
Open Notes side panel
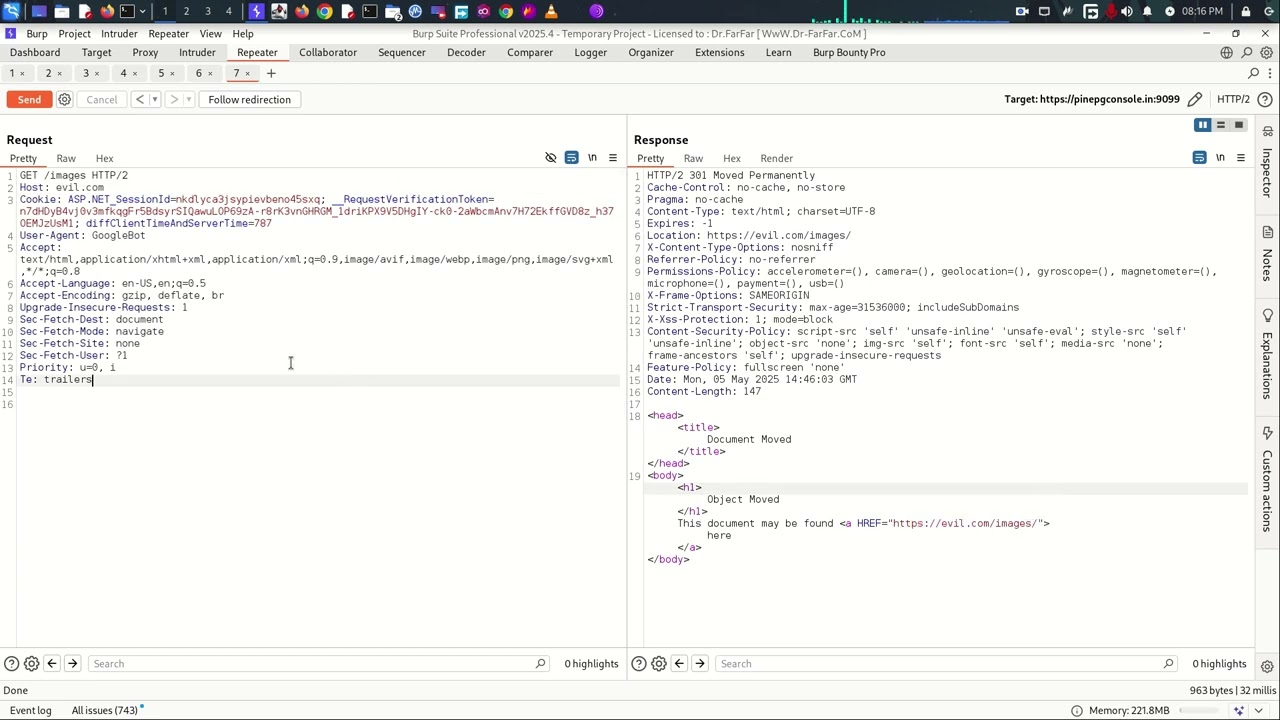coord(1267,254)
